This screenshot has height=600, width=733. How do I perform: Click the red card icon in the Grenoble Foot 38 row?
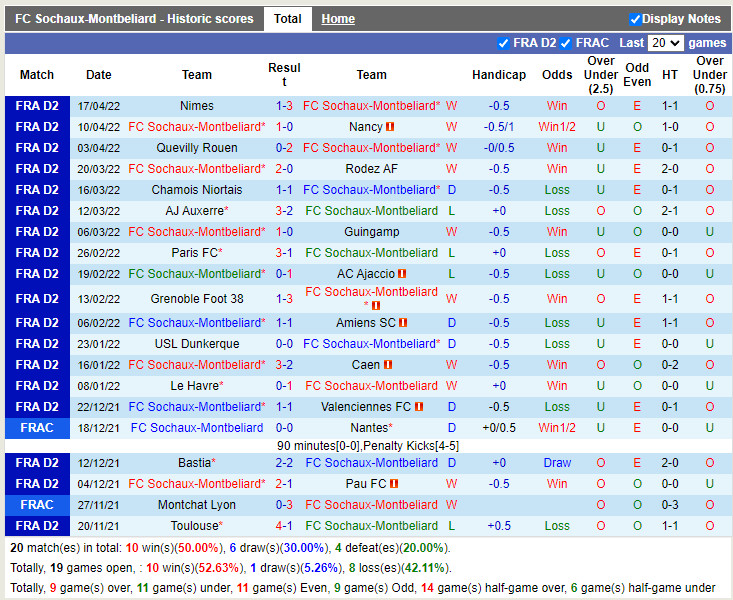point(376,306)
